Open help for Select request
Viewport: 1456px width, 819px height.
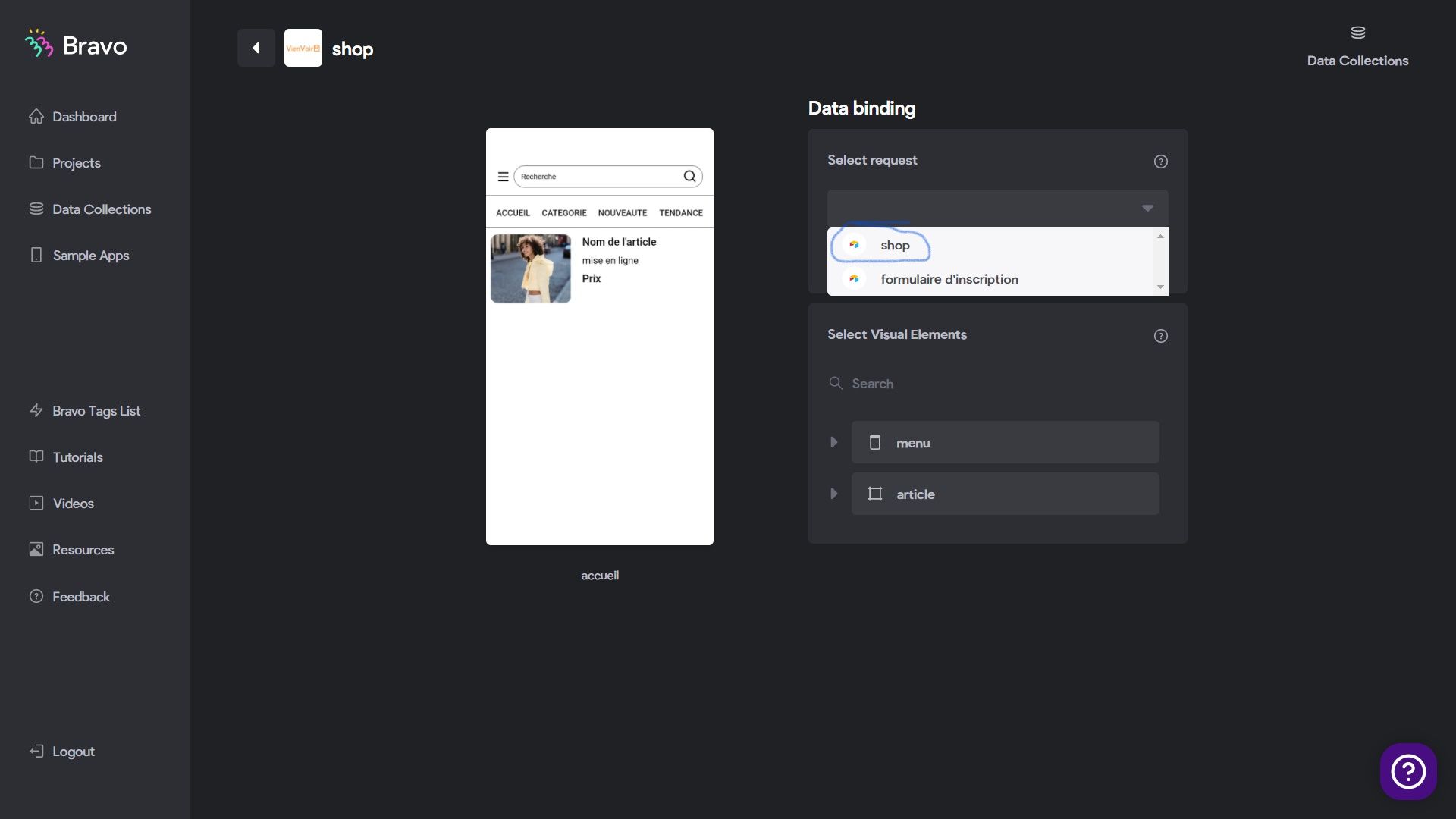point(1161,162)
